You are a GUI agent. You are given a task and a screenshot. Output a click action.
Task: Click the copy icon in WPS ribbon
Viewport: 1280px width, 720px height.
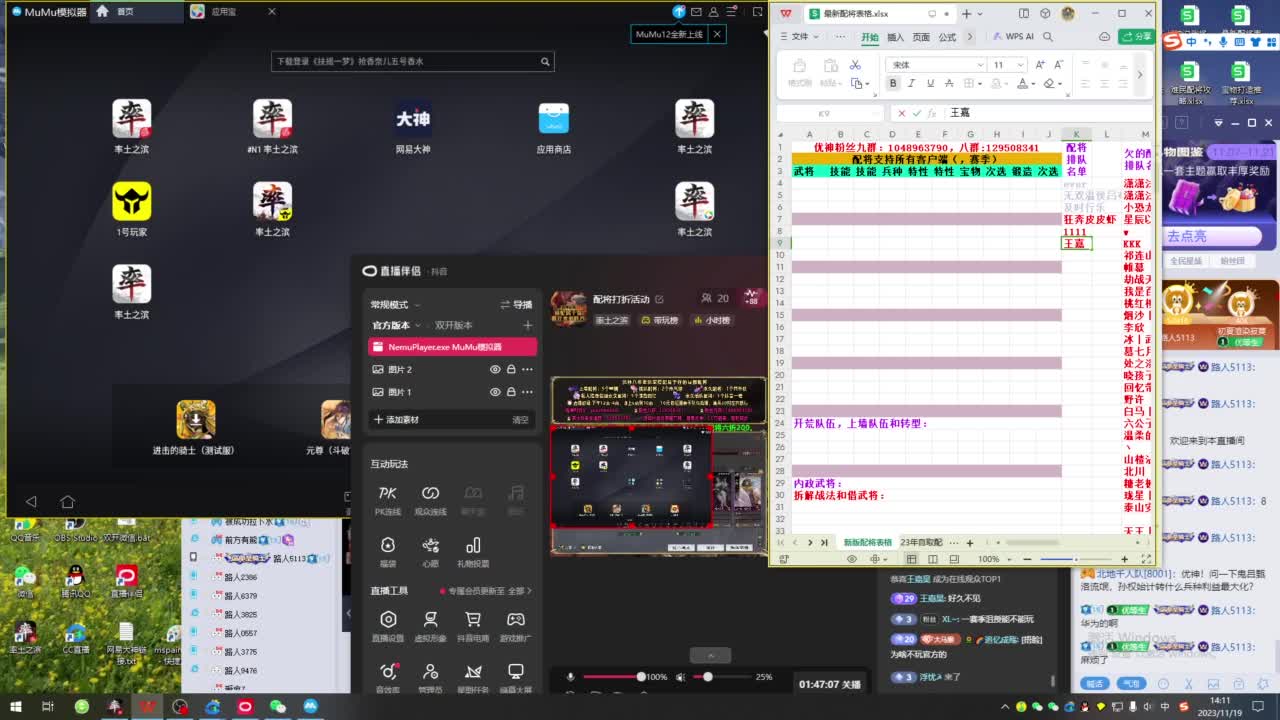855,83
